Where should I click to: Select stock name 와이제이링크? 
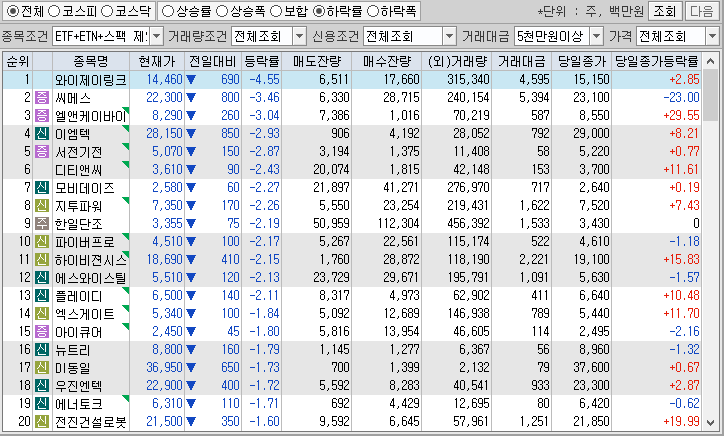click(90, 80)
